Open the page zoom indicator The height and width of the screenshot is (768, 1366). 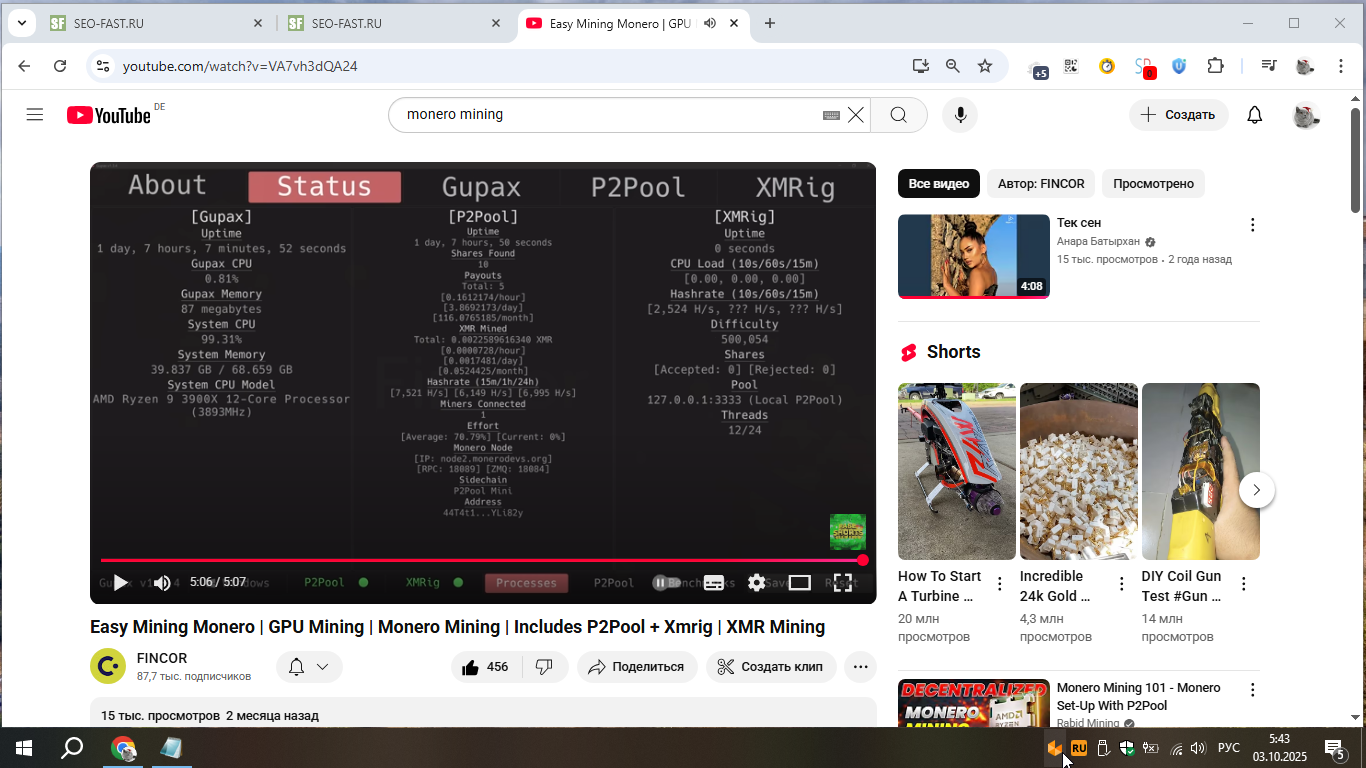(953, 66)
